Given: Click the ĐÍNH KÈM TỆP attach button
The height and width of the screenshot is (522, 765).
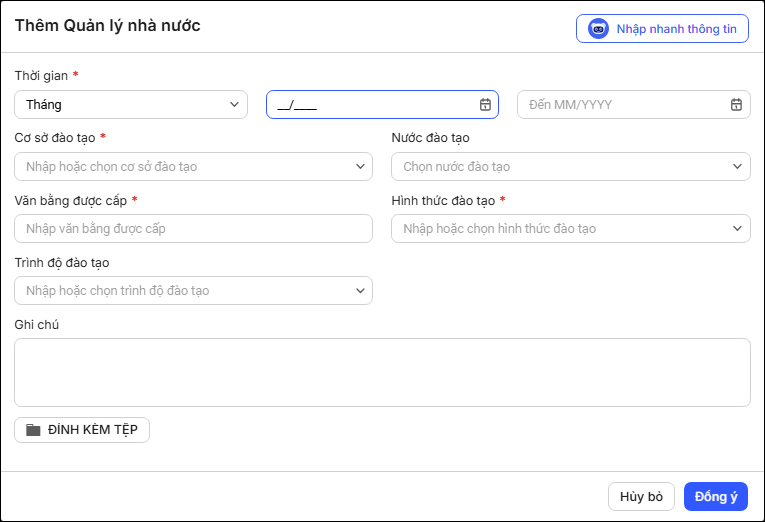Looking at the screenshot, I should click(x=82, y=430).
